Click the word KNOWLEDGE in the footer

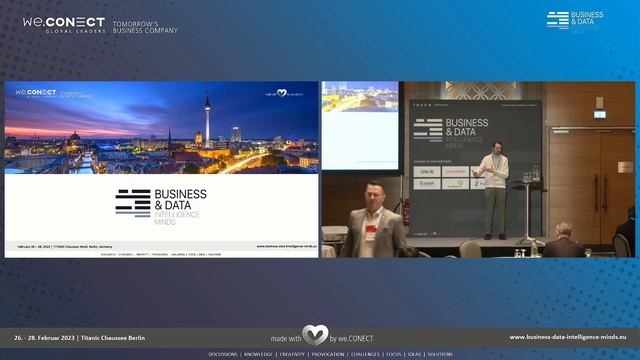pyautogui.click(x=258, y=354)
